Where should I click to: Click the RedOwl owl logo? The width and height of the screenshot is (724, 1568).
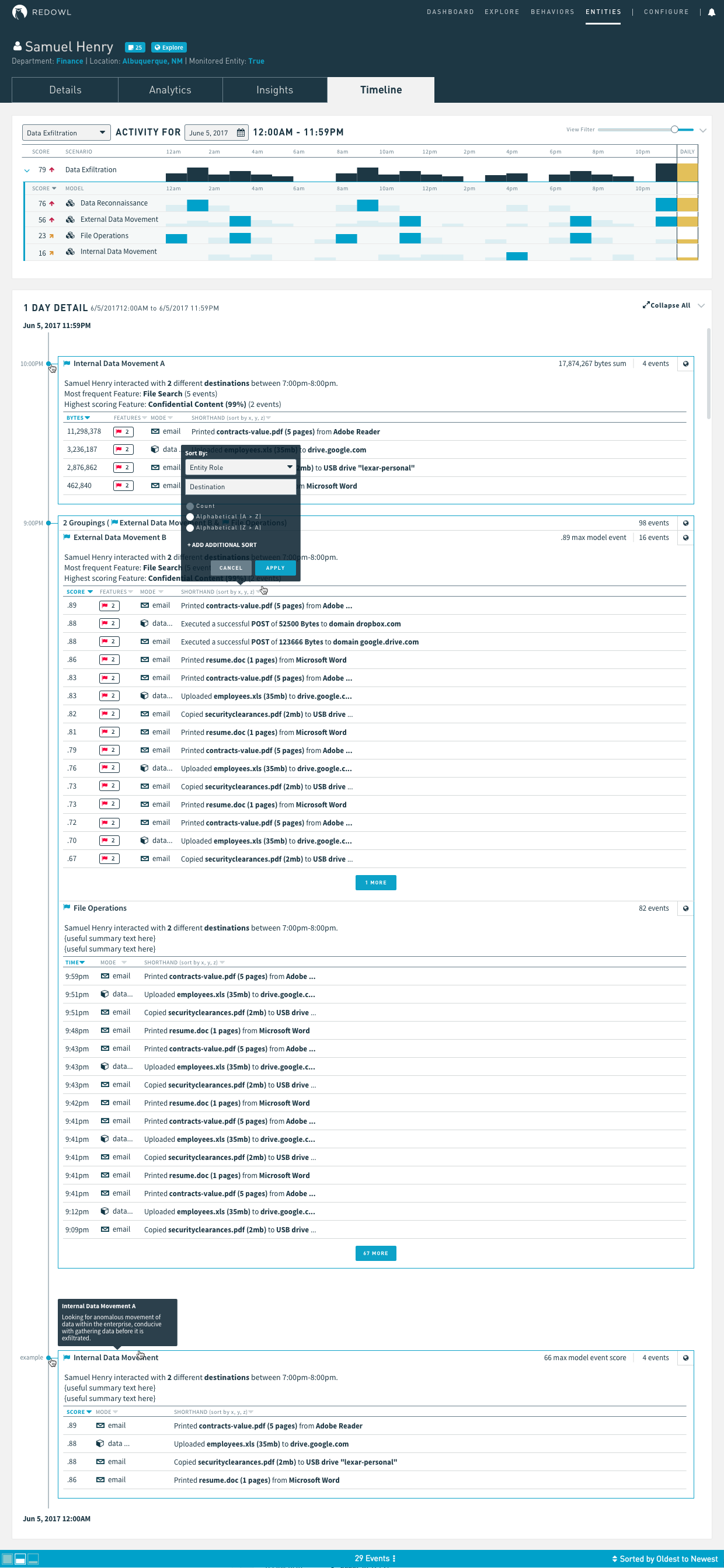tap(19, 12)
